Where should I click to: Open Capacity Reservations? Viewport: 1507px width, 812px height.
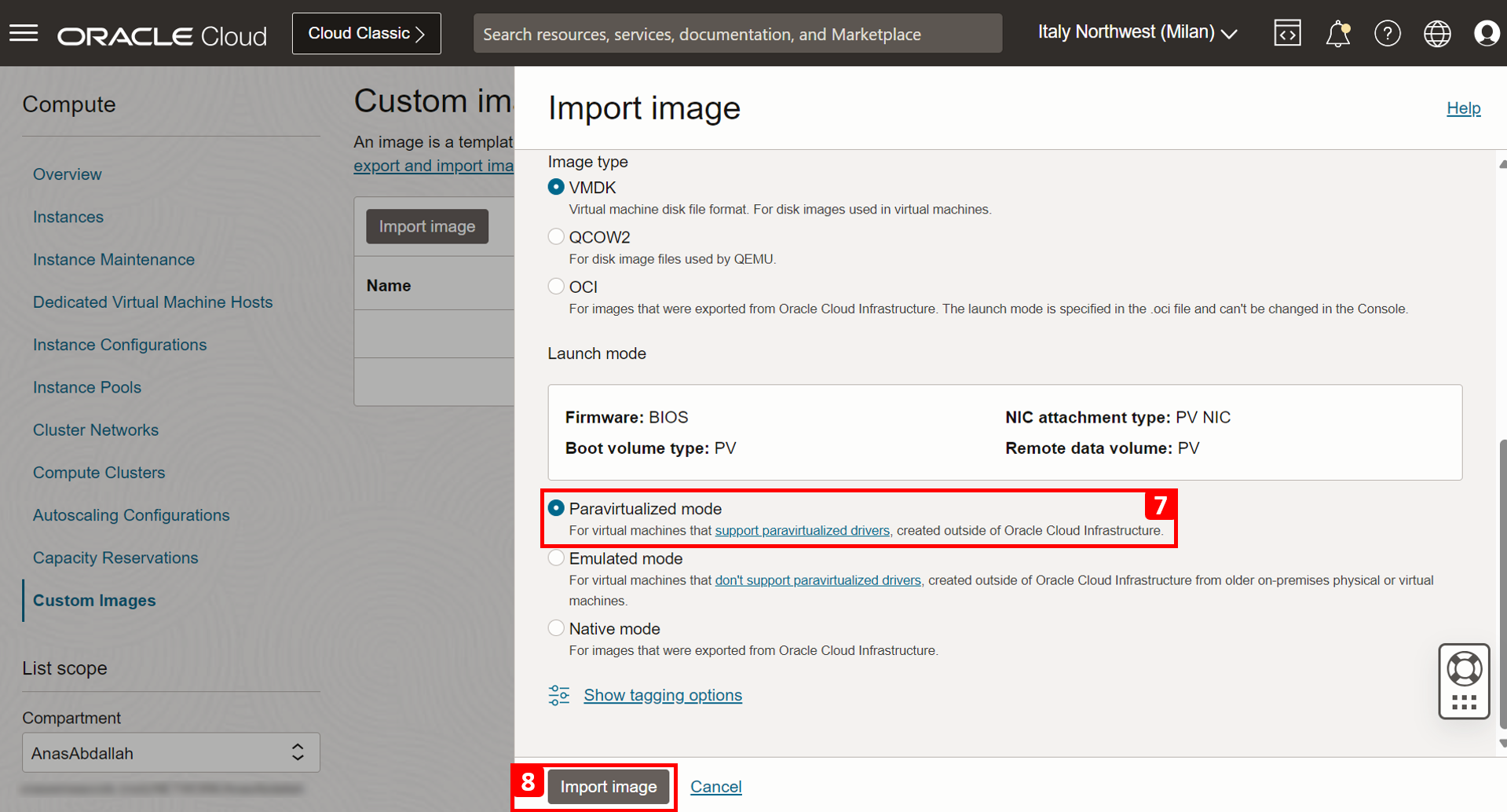point(115,558)
